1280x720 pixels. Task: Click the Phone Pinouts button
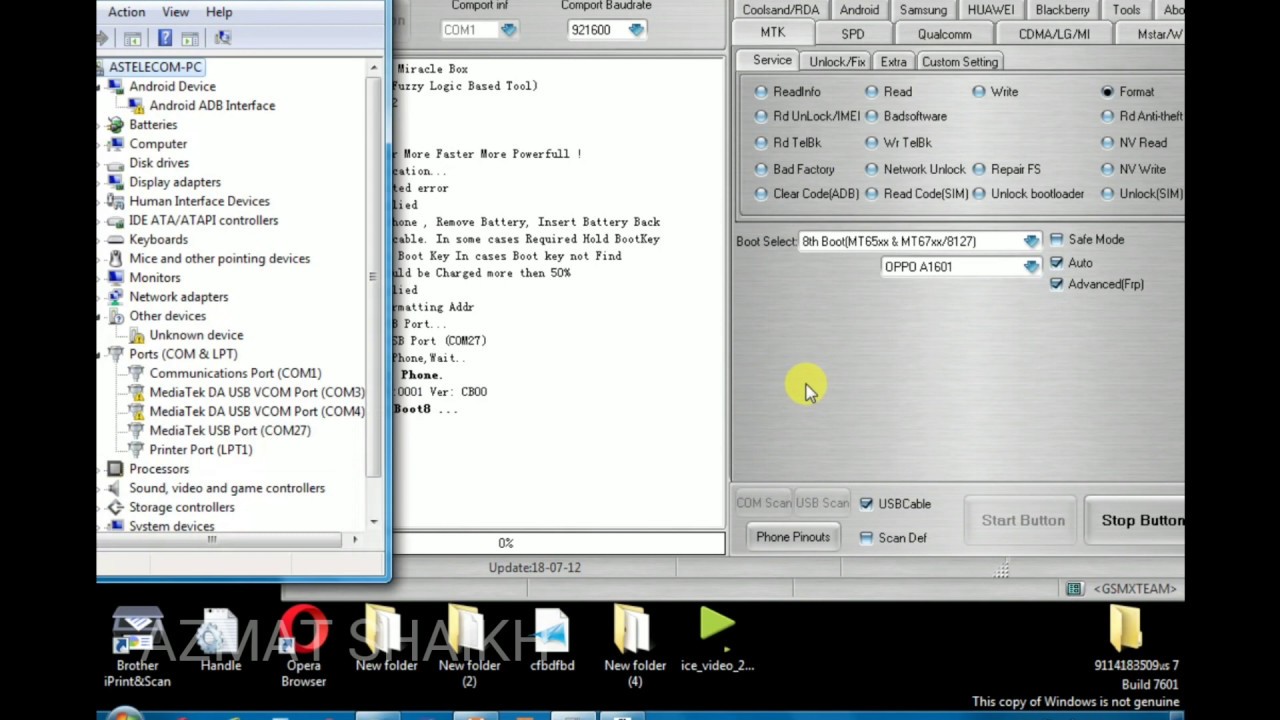click(x=793, y=537)
